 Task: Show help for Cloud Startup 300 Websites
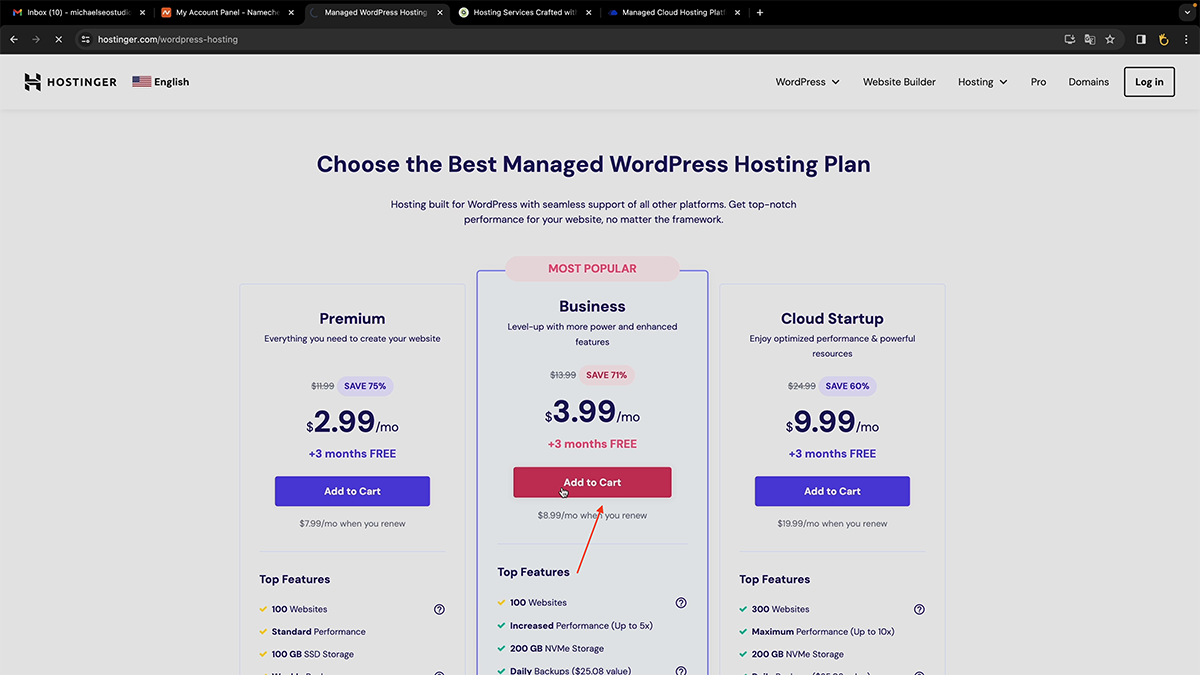point(919,609)
